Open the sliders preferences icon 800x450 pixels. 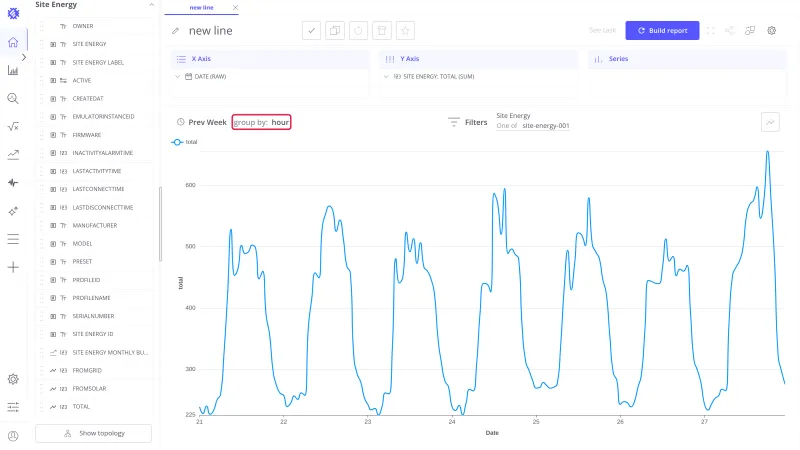tap(13, 407)
